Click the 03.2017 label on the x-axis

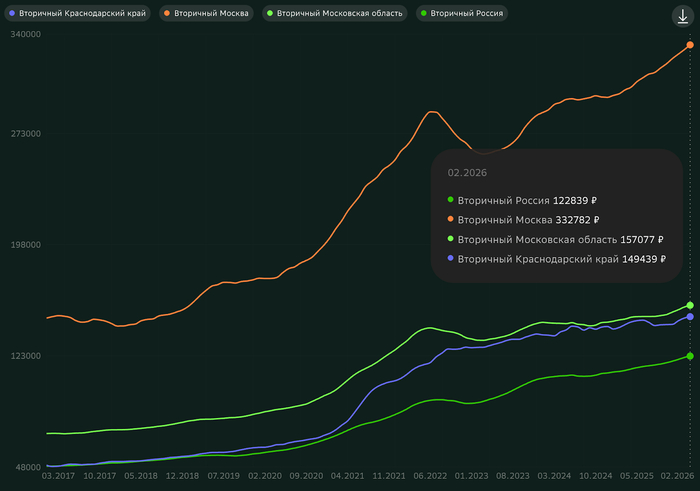(x=59, y=477)
